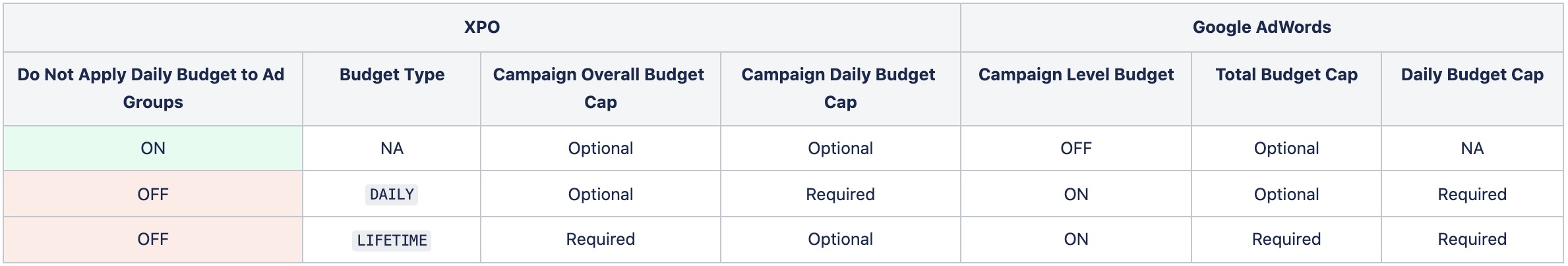Click Required under Campaign Daily Budget Cap
The height and width of the screenshot is (266, 1568).
[x=840, y=194]
